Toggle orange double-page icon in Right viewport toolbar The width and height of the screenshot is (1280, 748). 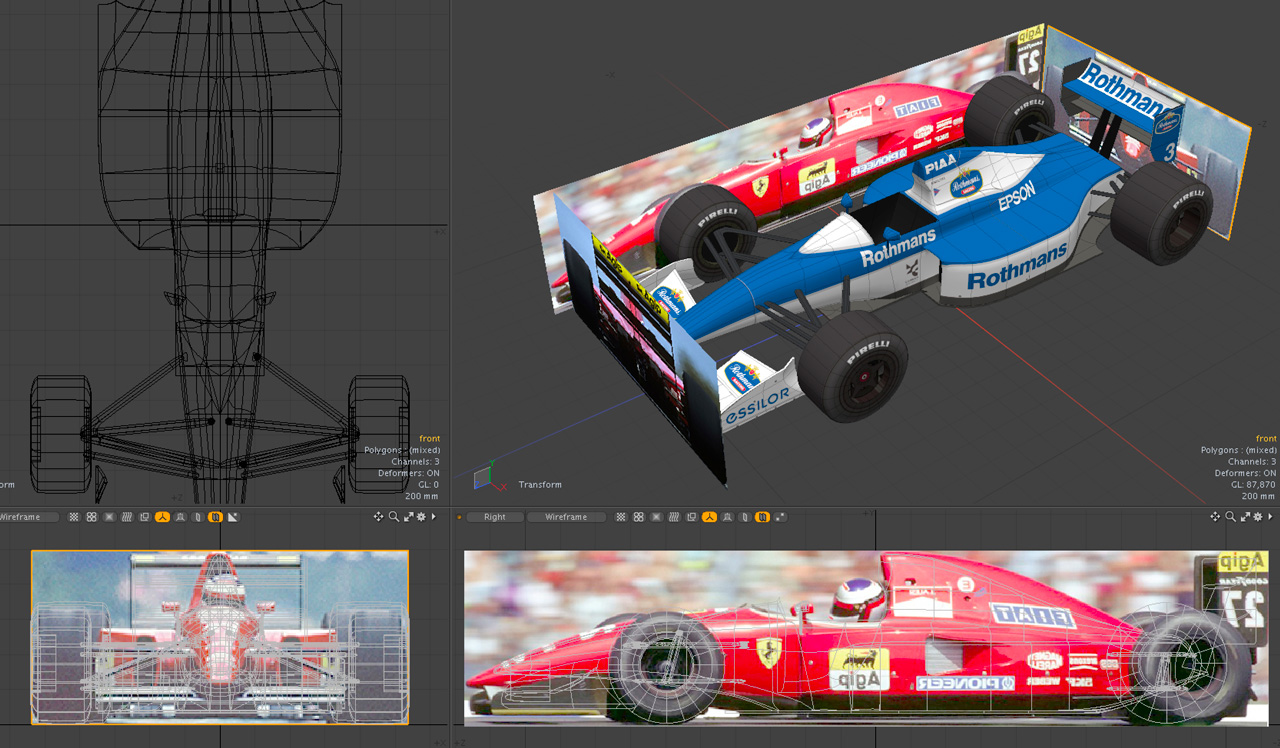click(762, 517)
